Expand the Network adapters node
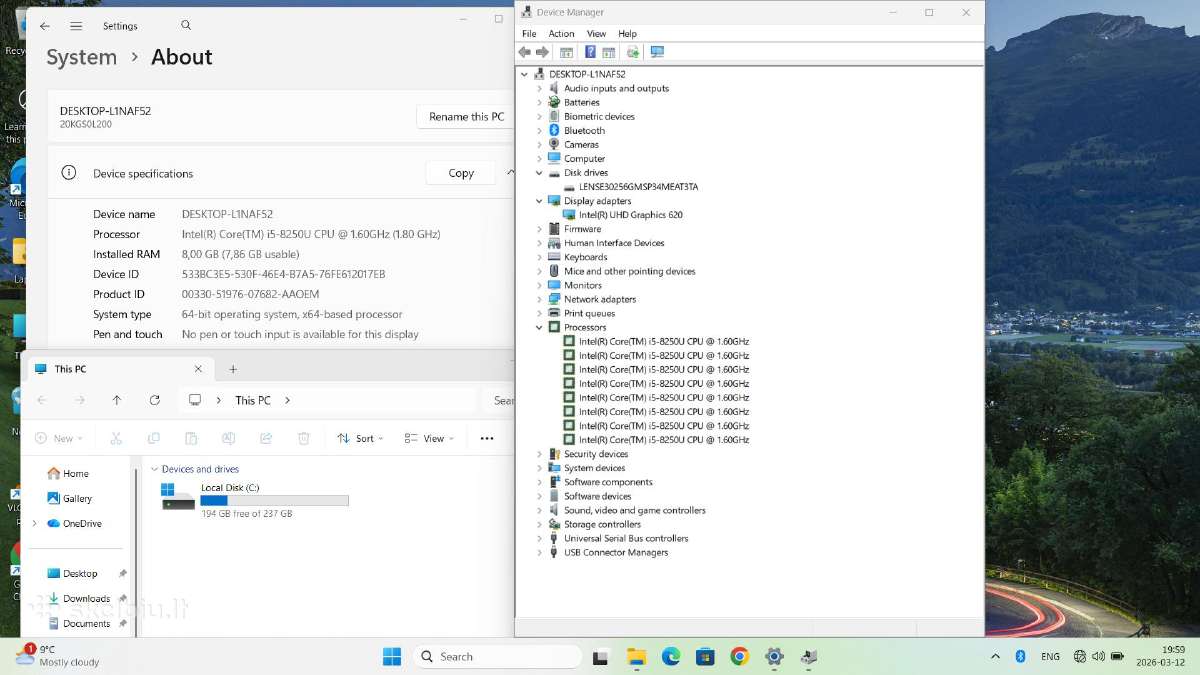 coord(539,299)
